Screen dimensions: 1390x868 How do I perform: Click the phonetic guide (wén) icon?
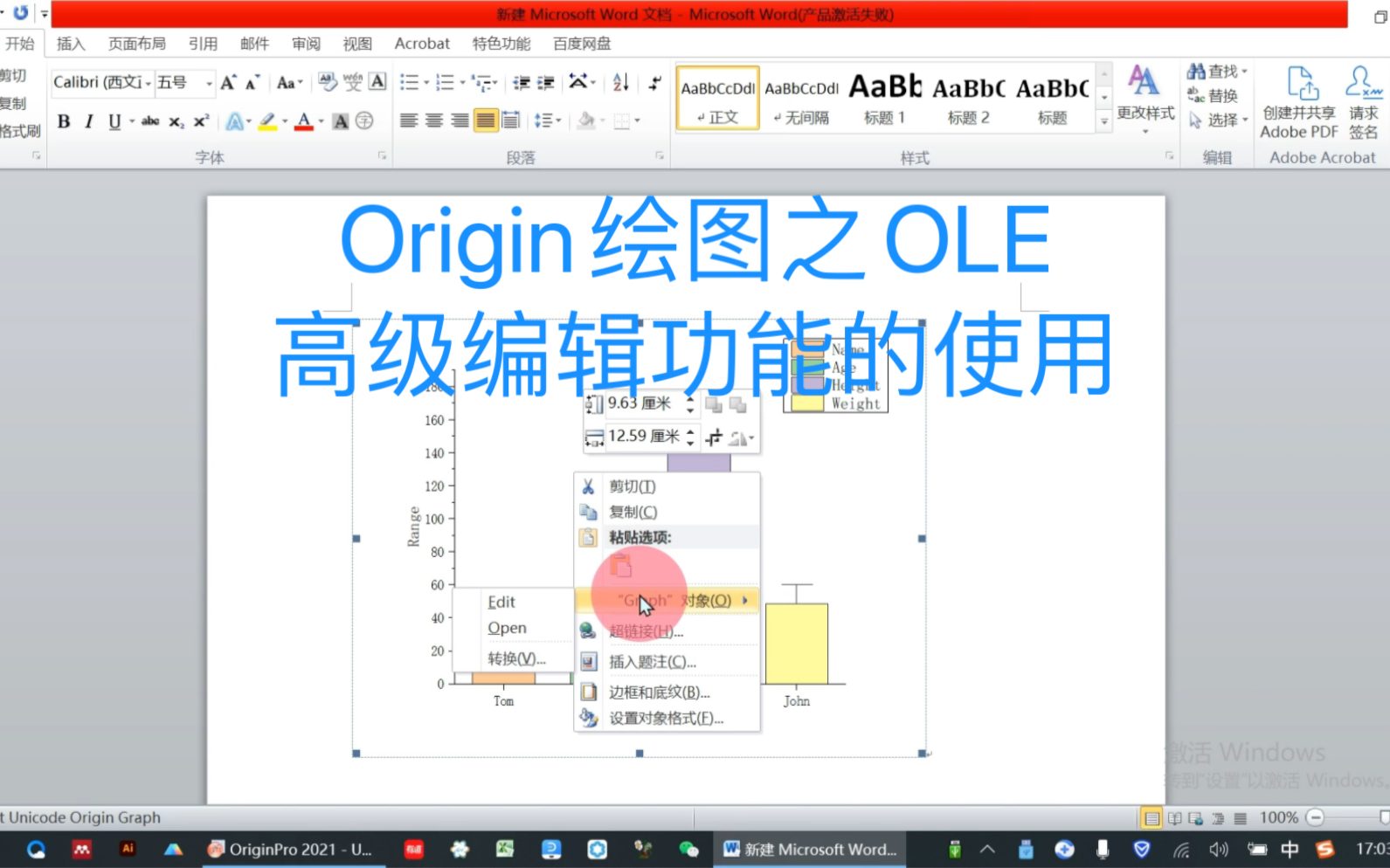pos(353,82)
